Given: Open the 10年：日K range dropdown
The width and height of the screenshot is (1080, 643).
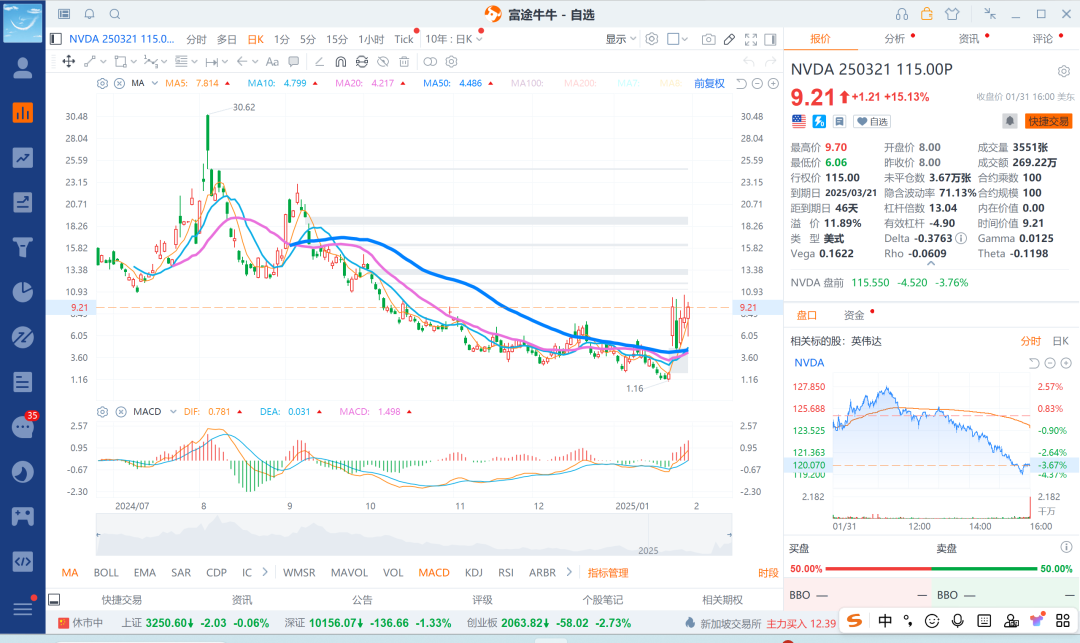Looking at the screenshot, I should [453, 39].
